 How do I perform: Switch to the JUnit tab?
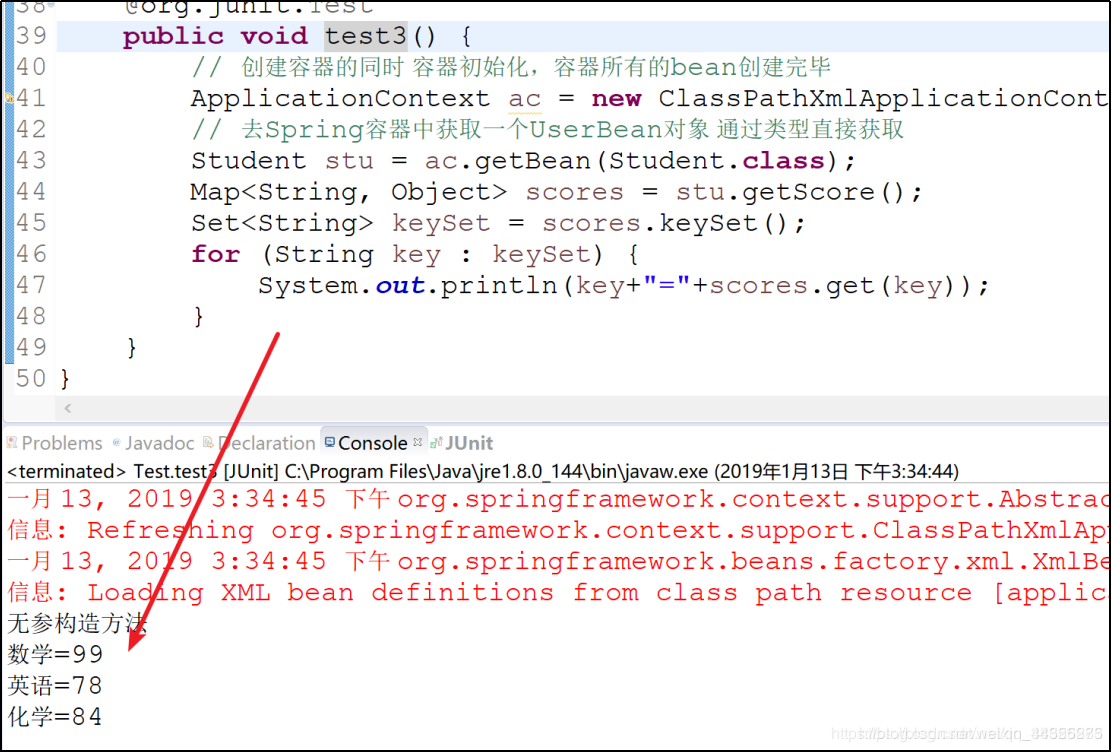click(462, 443)
